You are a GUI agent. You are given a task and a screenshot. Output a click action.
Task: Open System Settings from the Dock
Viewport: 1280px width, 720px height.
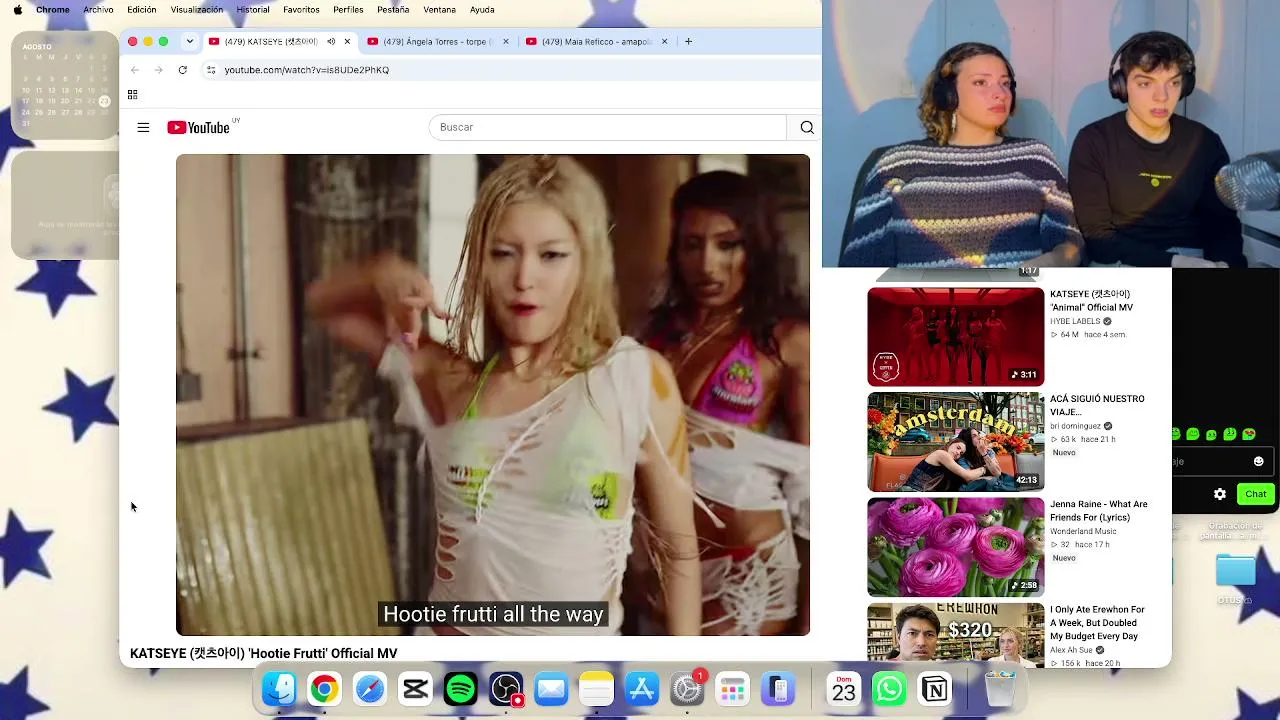click(x=688, y=689)
